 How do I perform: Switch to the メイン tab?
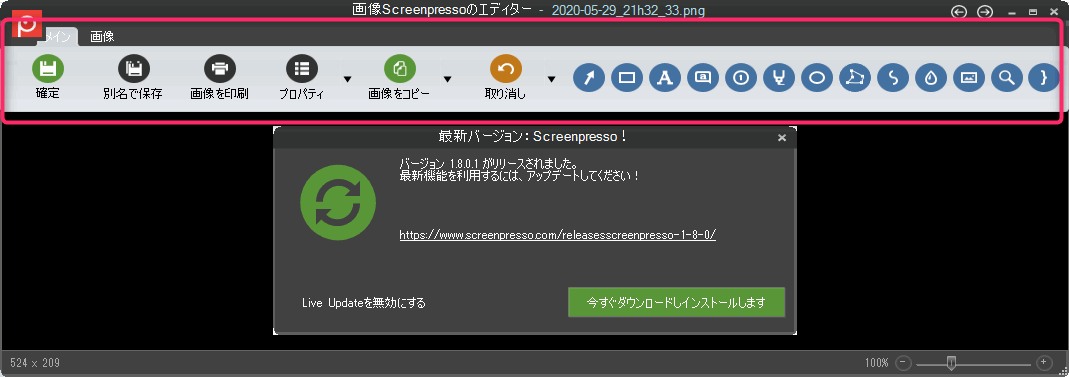pos(59,37)
